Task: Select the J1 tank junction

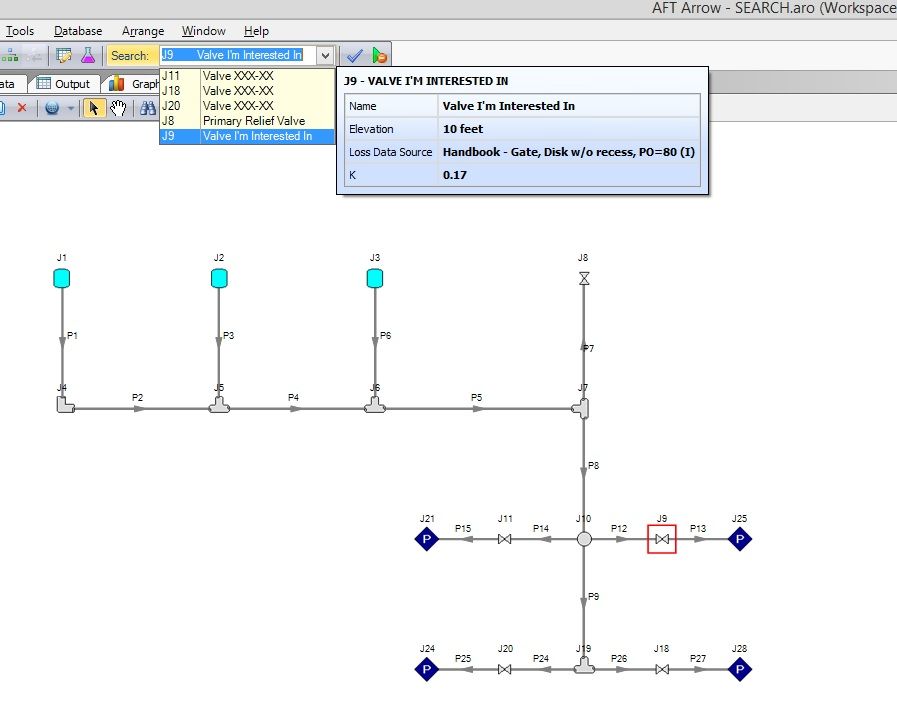Action: (x=62, y=279)
